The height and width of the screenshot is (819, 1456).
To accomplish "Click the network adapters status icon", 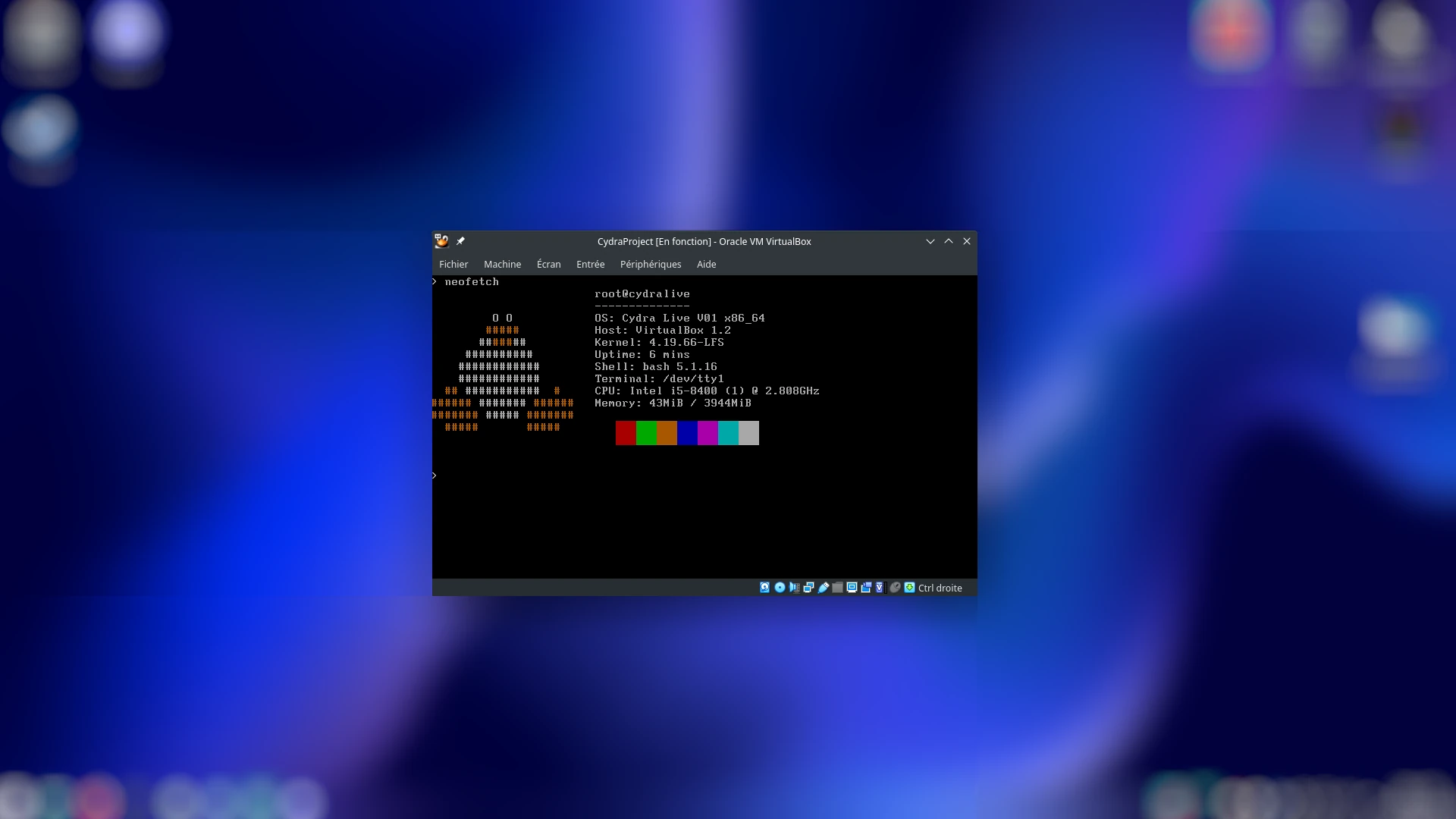I will [x=808, y=587].
